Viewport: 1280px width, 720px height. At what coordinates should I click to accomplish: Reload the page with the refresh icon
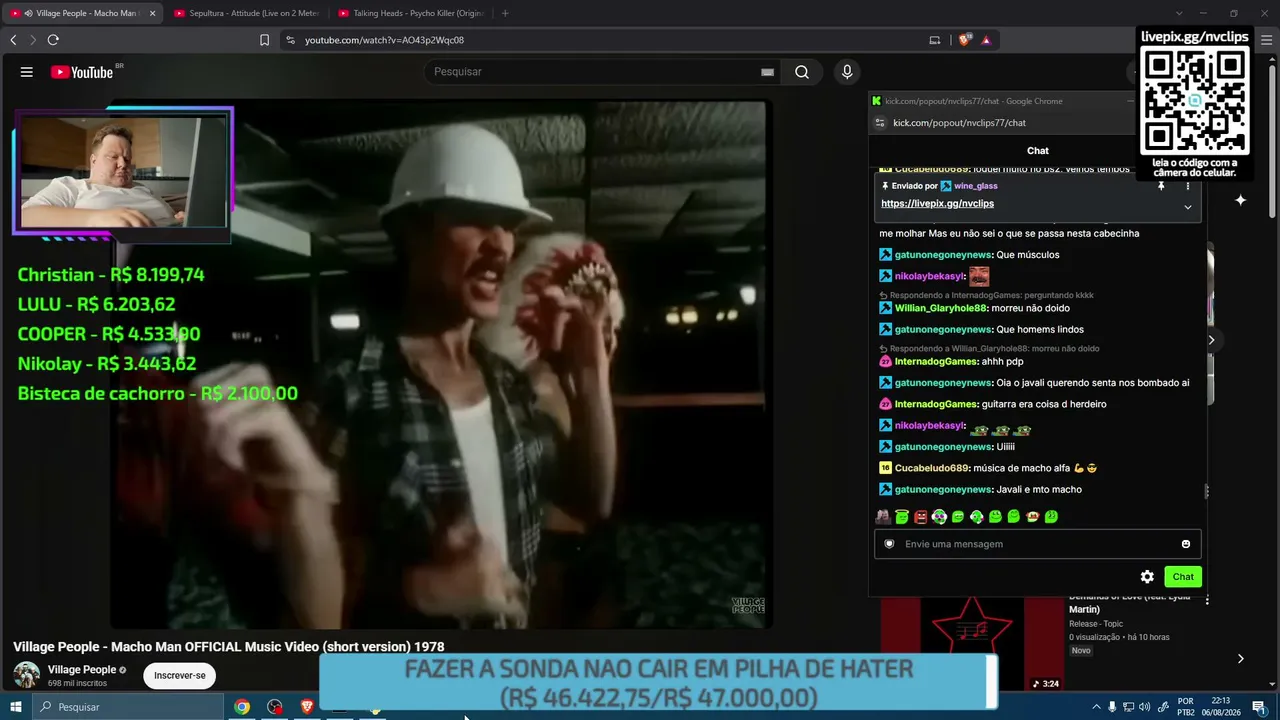pos(53,40)
